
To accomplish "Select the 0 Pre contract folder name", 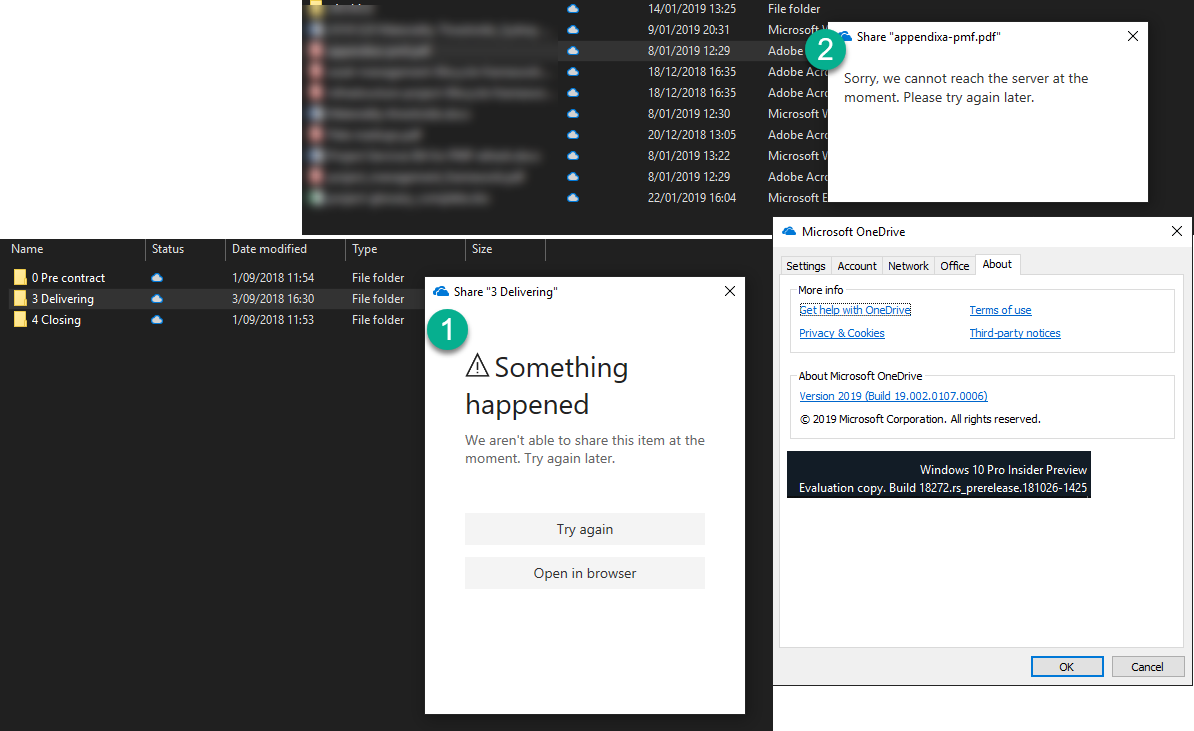I will pos(68,278).
